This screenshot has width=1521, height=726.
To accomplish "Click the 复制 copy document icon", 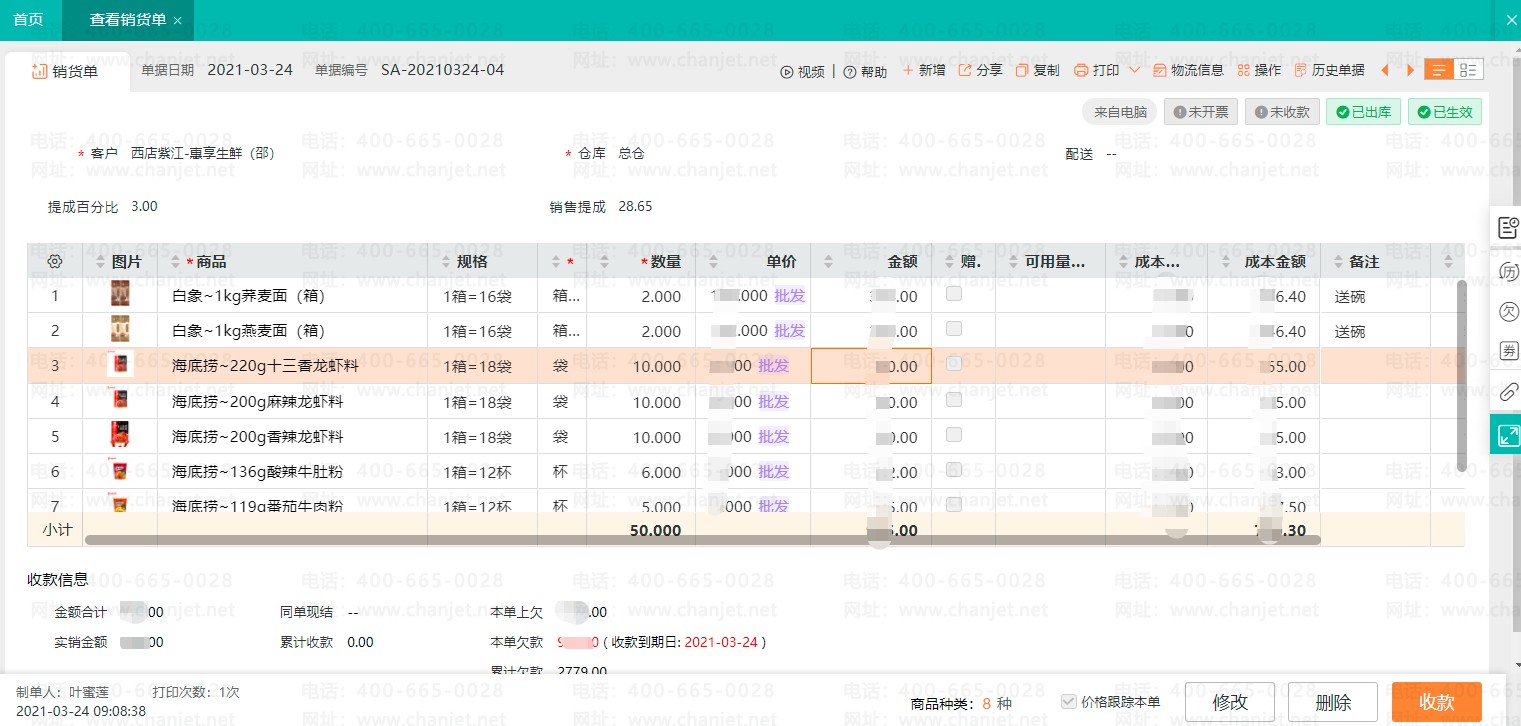I will 1022,71.
